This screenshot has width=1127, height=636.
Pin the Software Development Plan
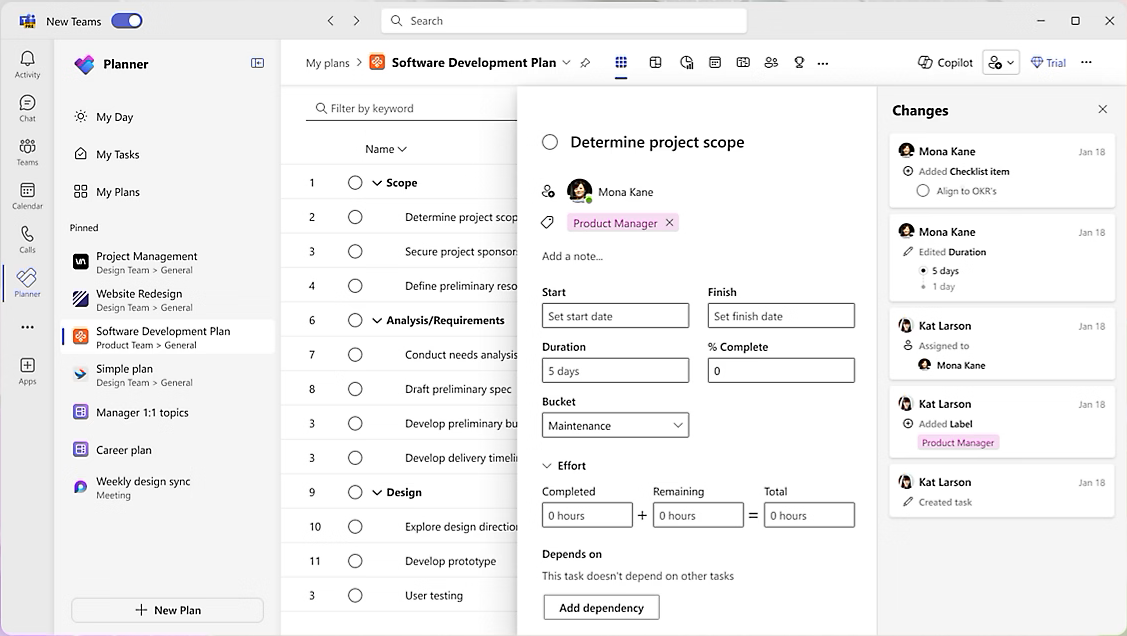click(x=585, y=63)
